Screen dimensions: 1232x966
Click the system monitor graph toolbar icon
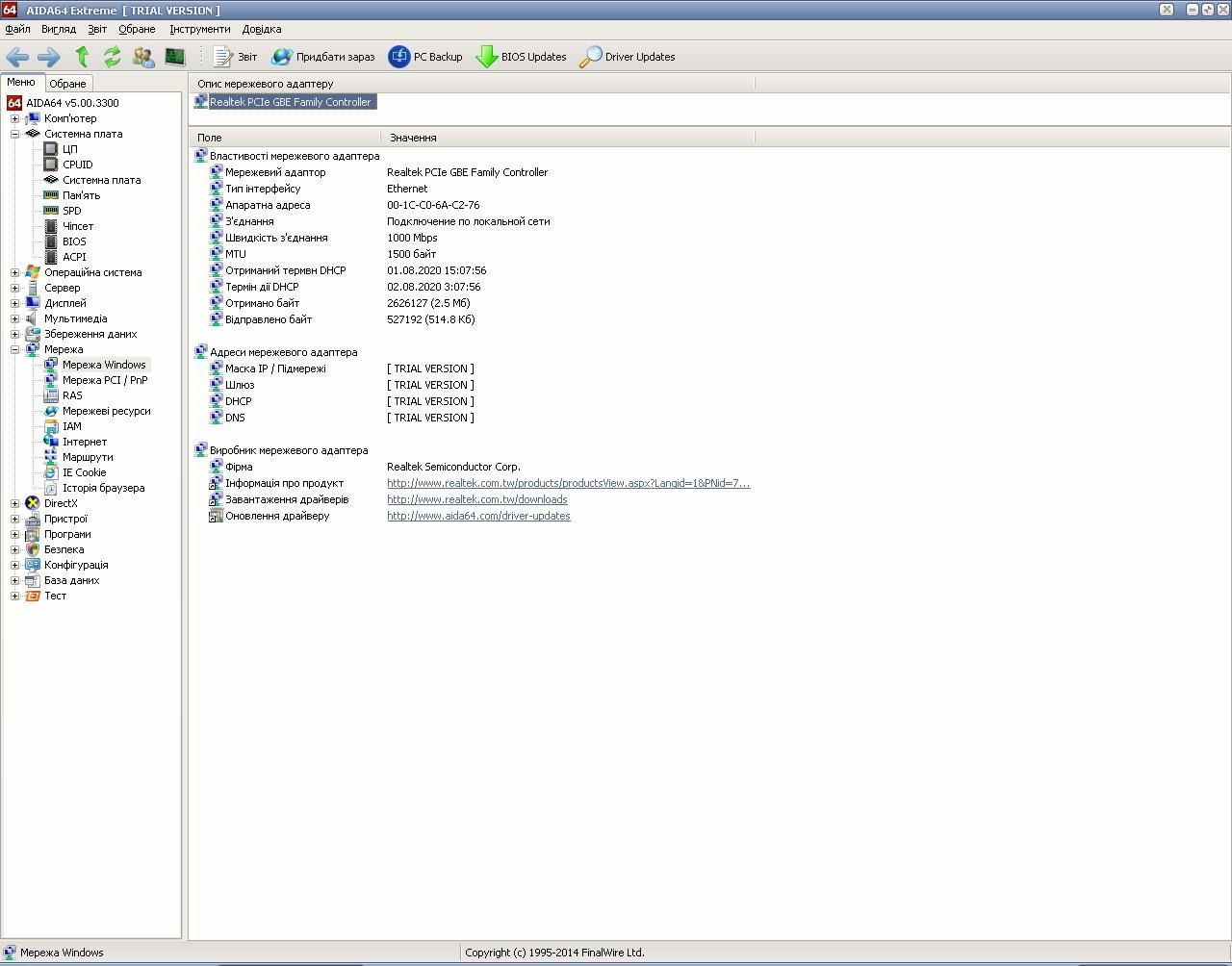click(174, 57)
